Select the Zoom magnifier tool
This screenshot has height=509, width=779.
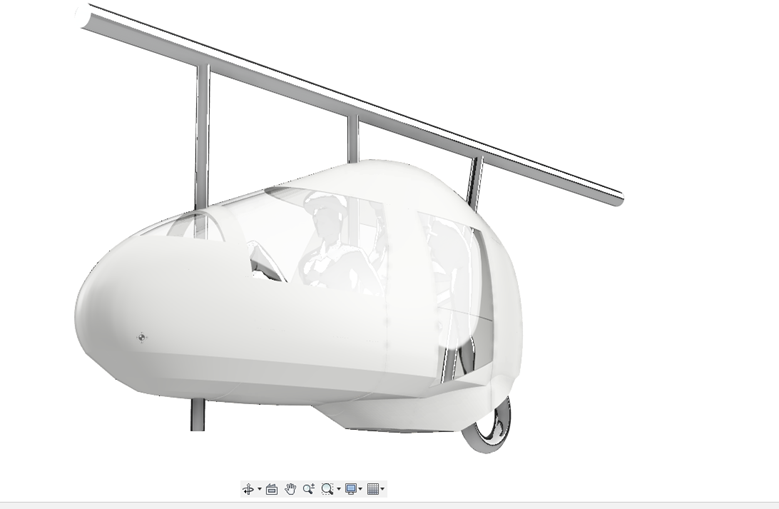[308, 489]
